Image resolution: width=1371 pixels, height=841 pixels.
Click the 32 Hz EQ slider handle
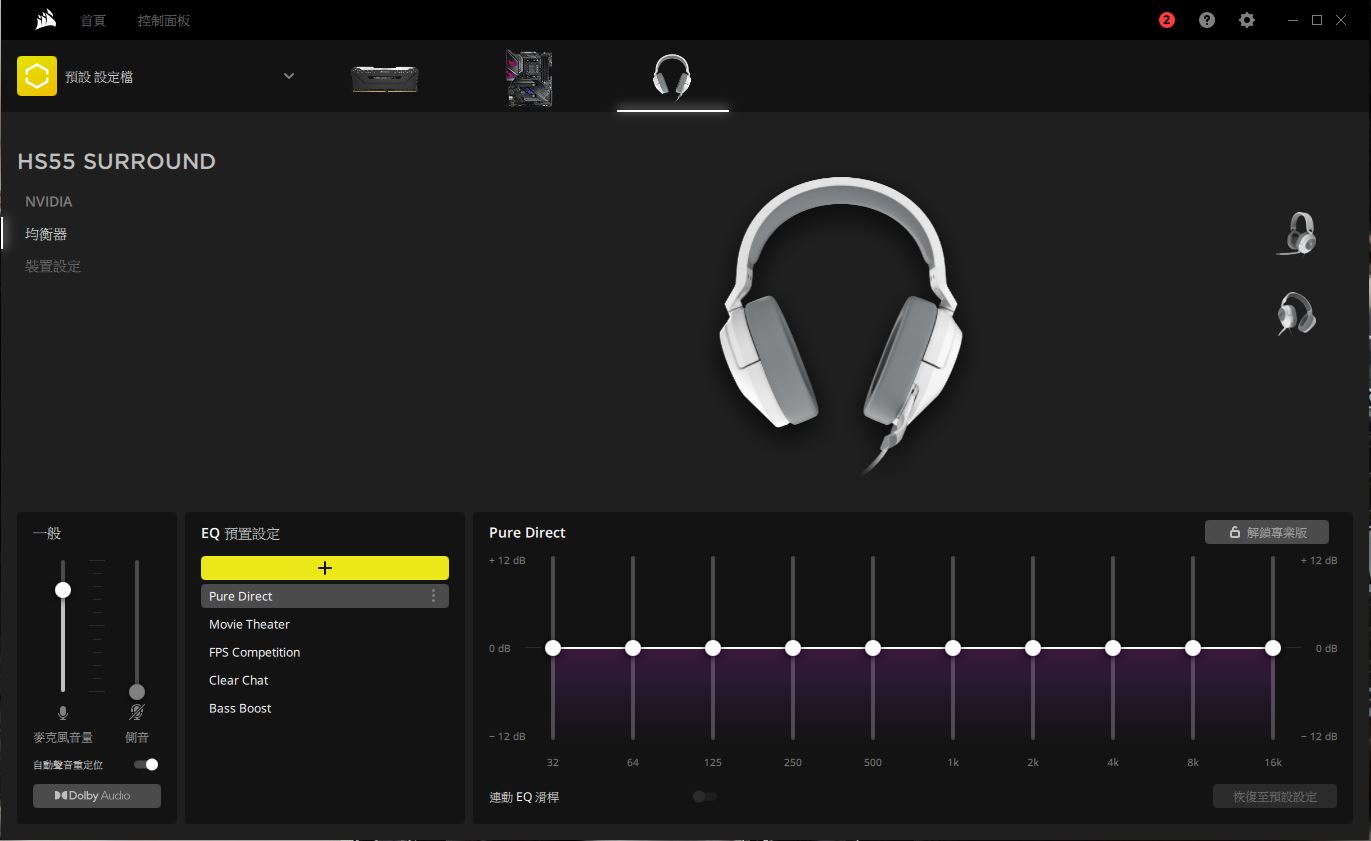tap(553, 648)
